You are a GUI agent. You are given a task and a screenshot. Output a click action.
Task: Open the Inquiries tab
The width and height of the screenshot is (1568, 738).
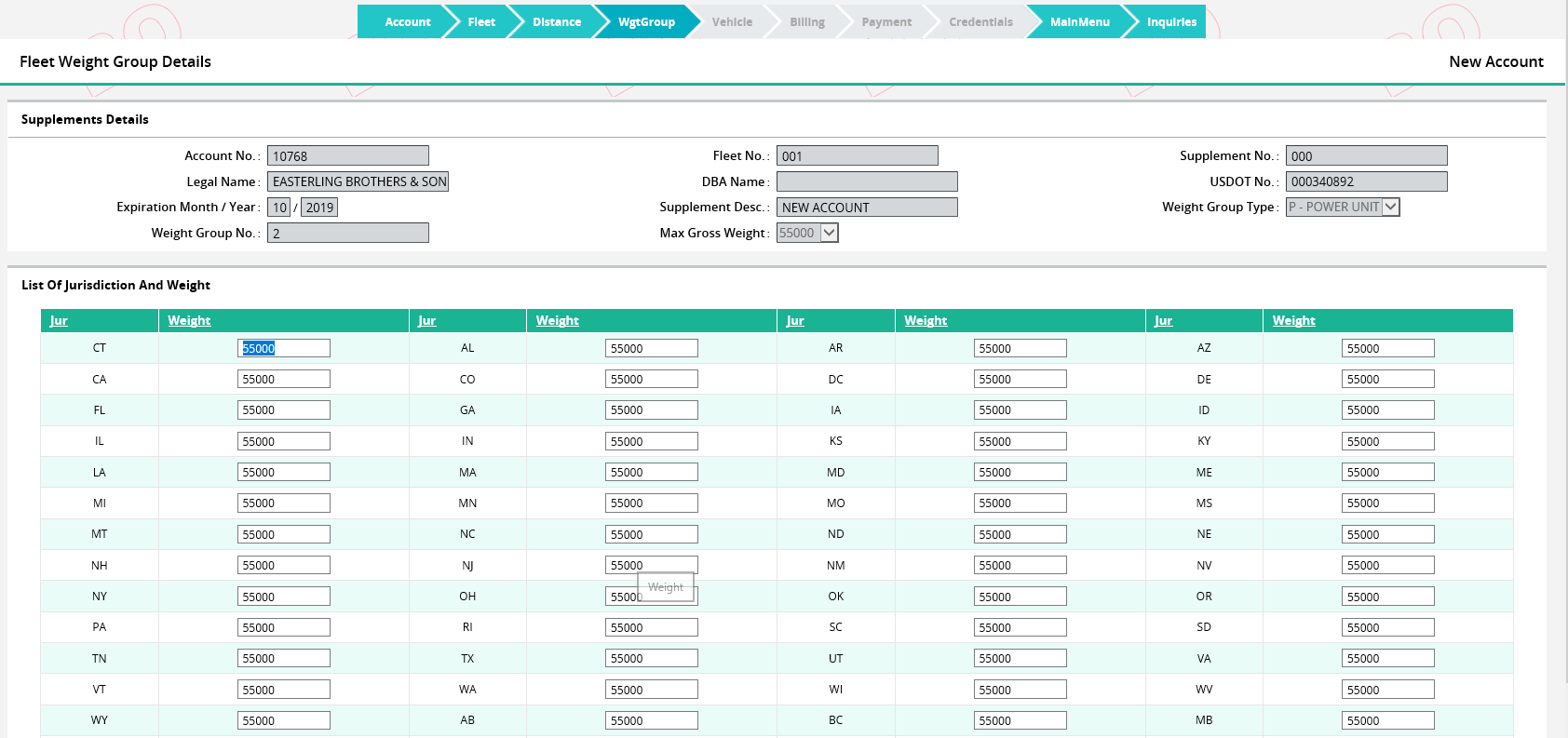pyautogui.click(x=1170, y=21)
